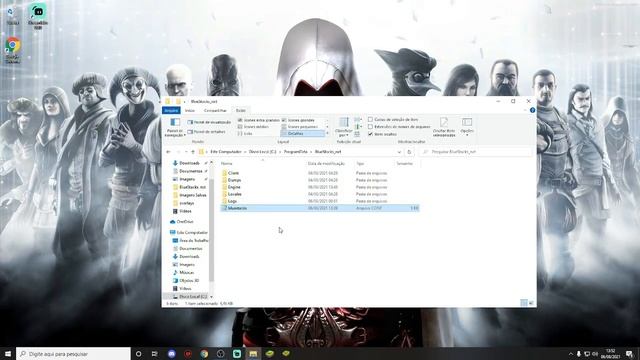
Task: Select the Client folder
Action: tap(233, 173)
